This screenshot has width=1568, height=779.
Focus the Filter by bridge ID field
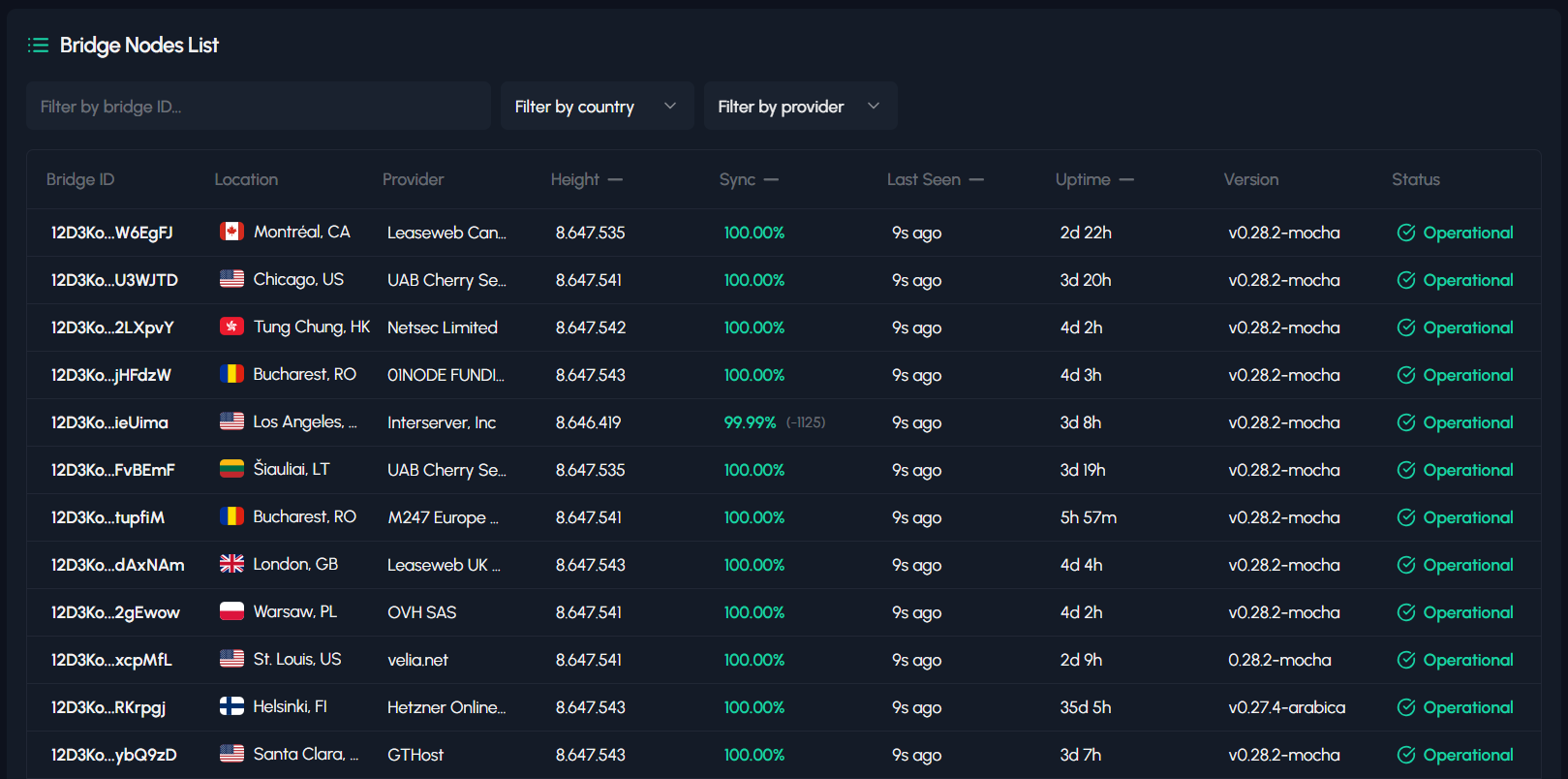click(259, 106)
